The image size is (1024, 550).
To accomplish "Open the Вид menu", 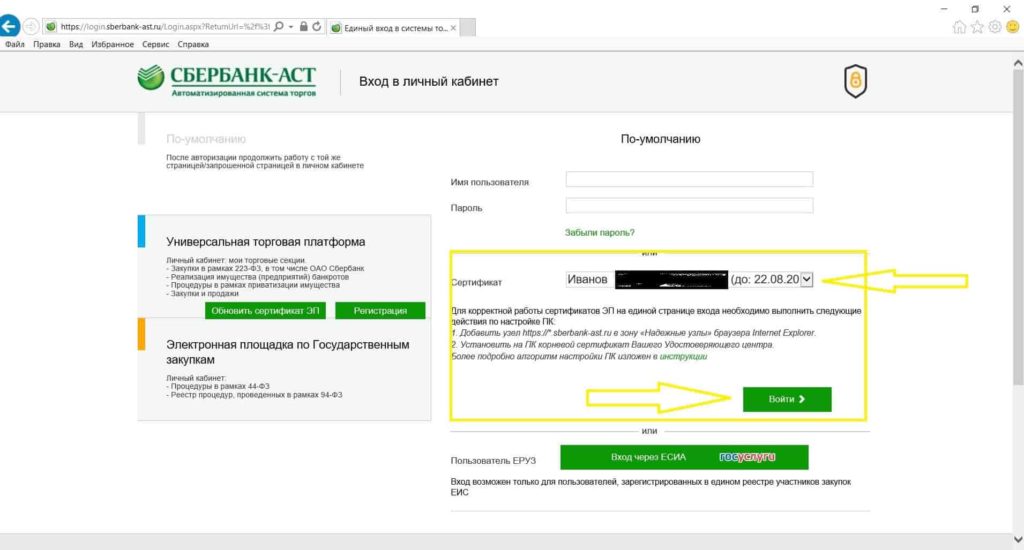I will pos(76,44).
